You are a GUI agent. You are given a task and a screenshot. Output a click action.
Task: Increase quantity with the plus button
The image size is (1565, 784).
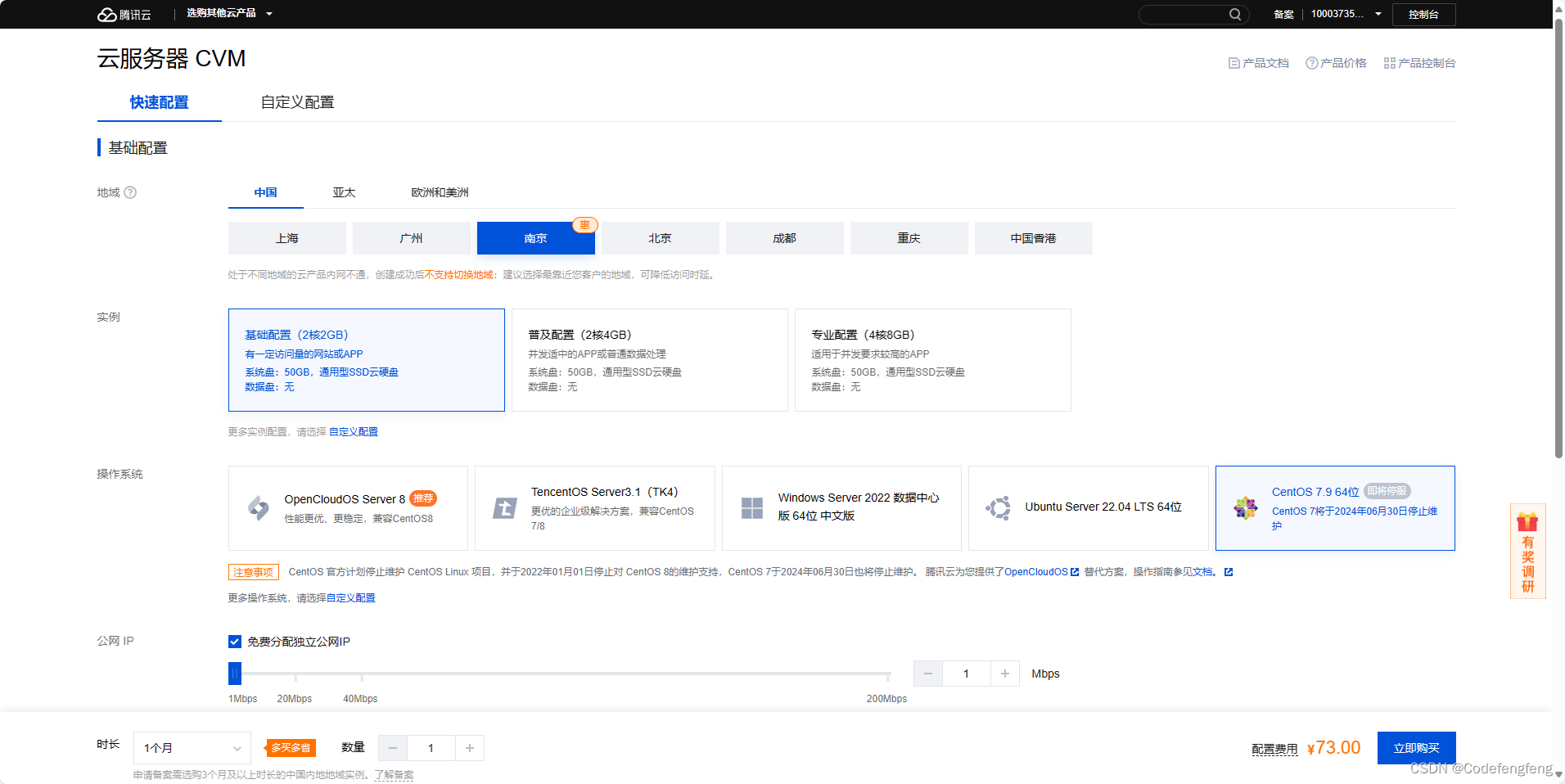point(470,748)
